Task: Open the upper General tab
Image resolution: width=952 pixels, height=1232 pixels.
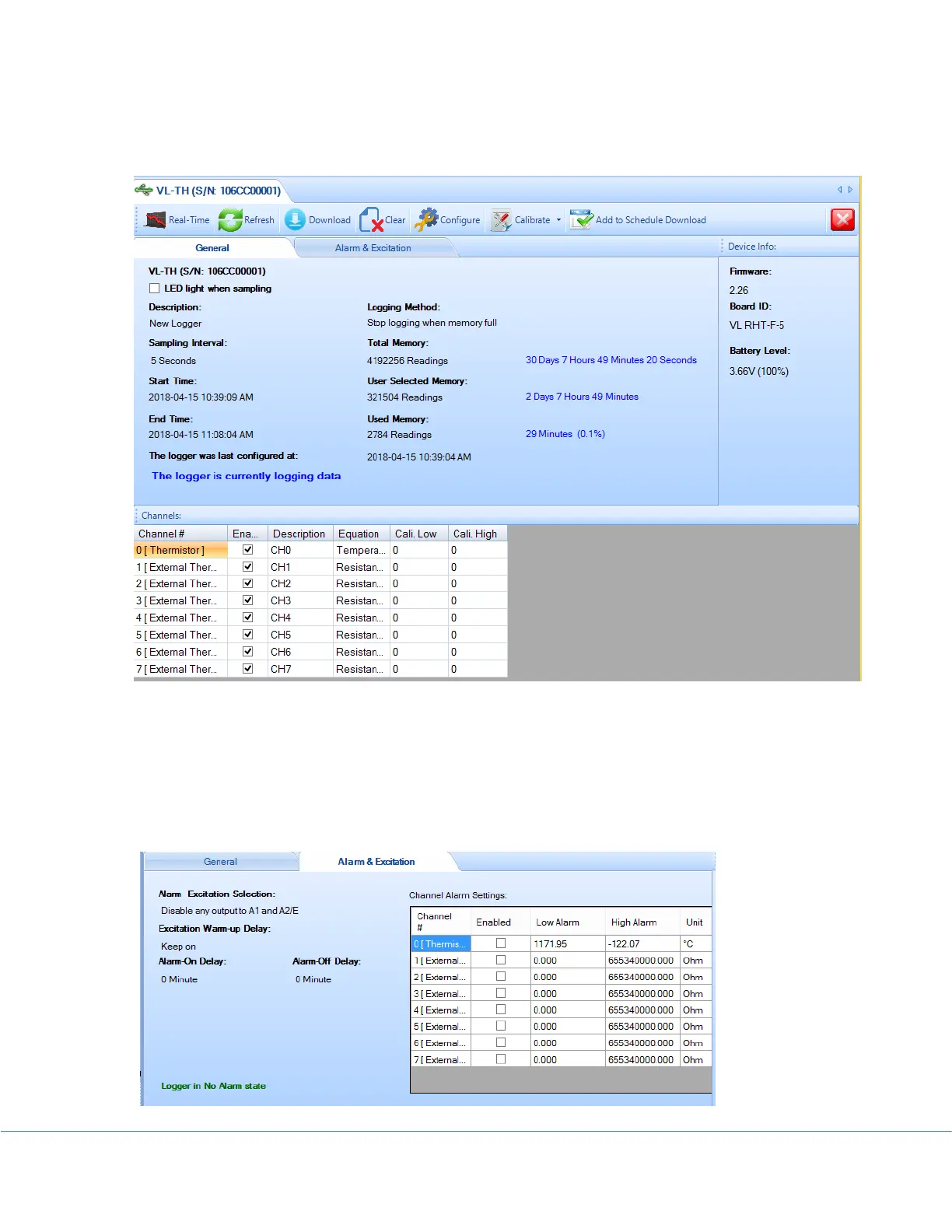Action: click(x=212, y=248)
